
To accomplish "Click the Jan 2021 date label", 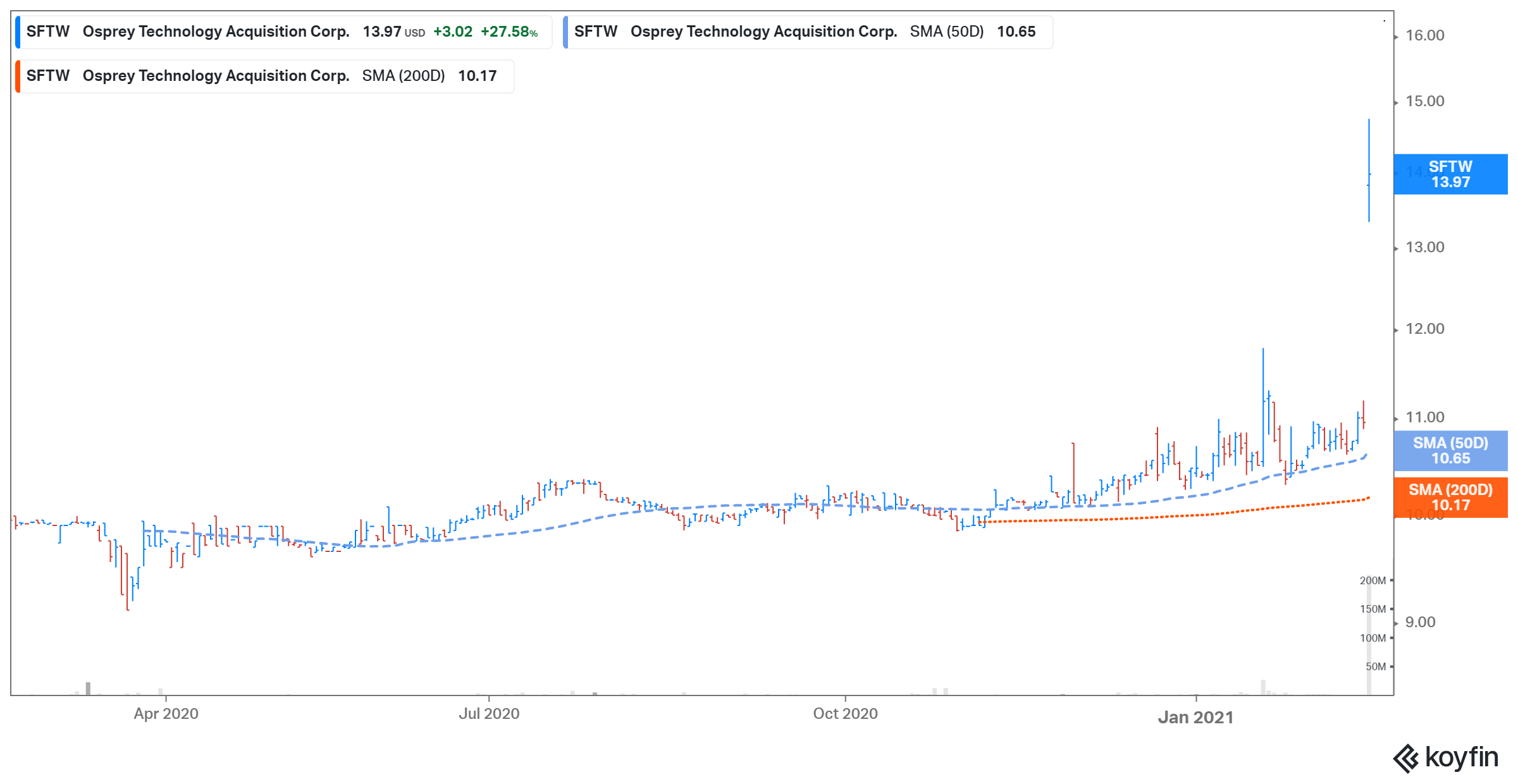I will (1195, 718).
